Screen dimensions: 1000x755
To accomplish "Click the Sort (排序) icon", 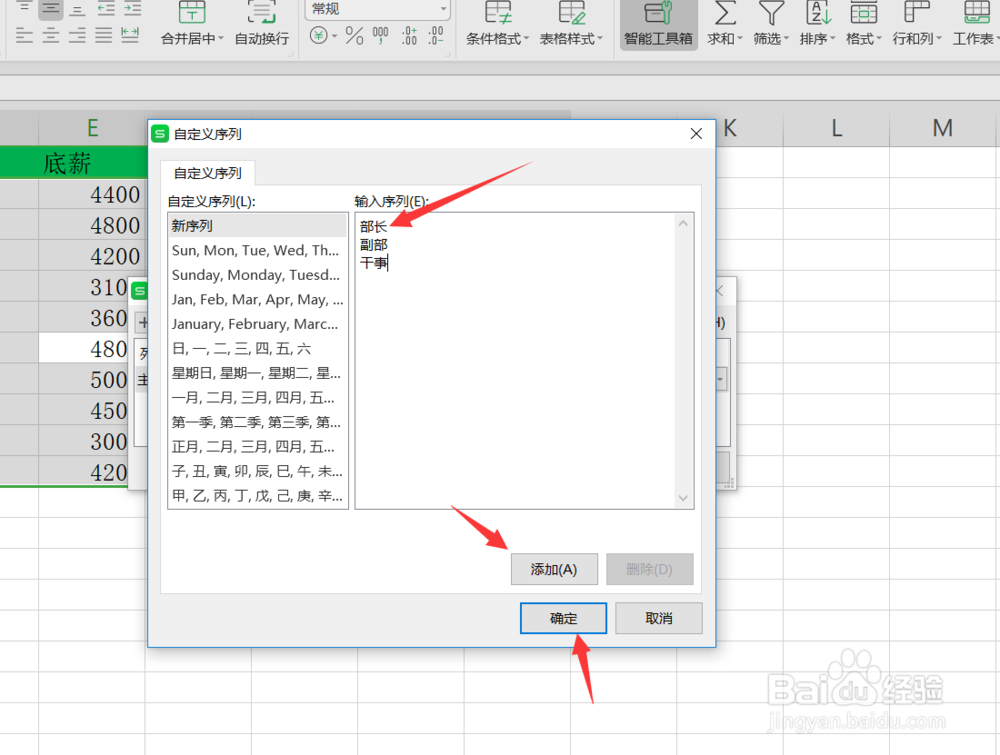I will [818, 11].
